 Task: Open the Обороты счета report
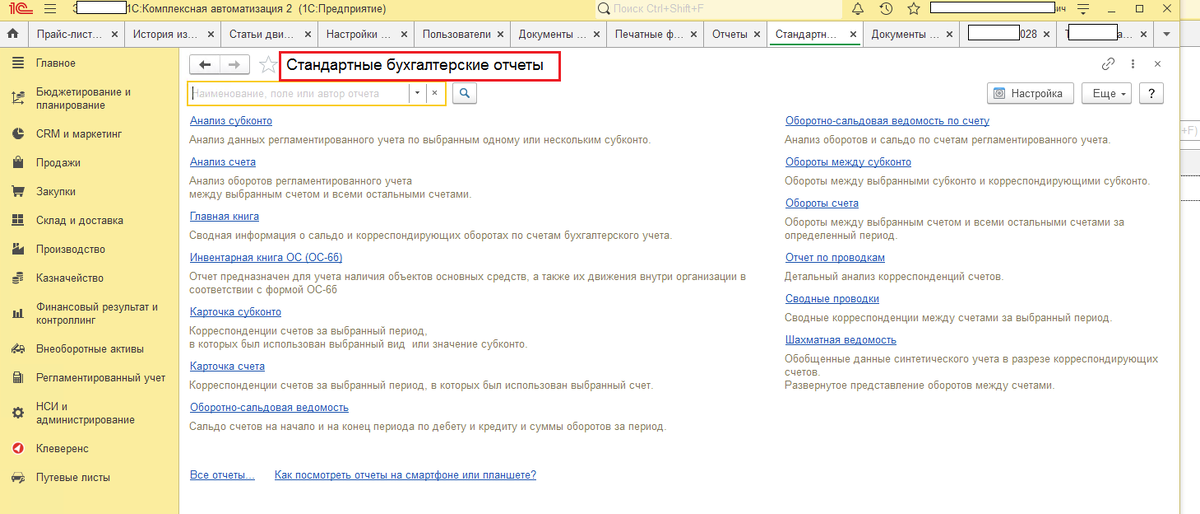[x=822, y=203]
